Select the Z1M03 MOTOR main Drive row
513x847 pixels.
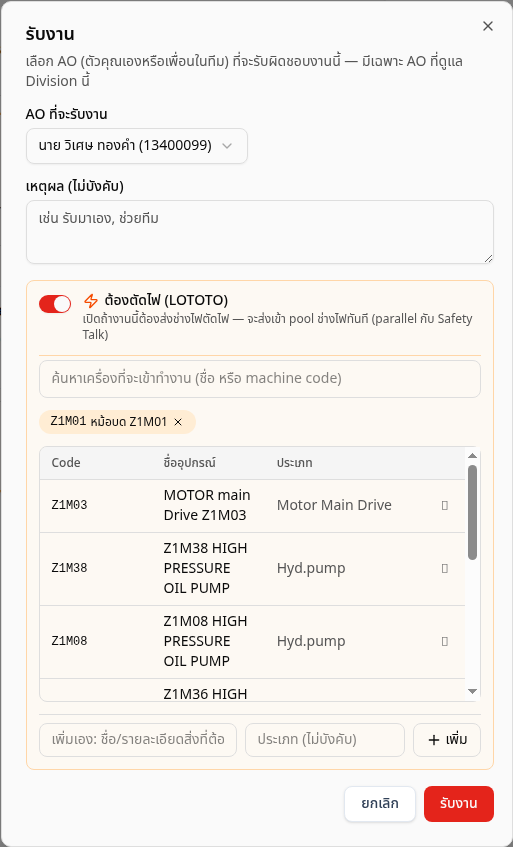(252, 506)
